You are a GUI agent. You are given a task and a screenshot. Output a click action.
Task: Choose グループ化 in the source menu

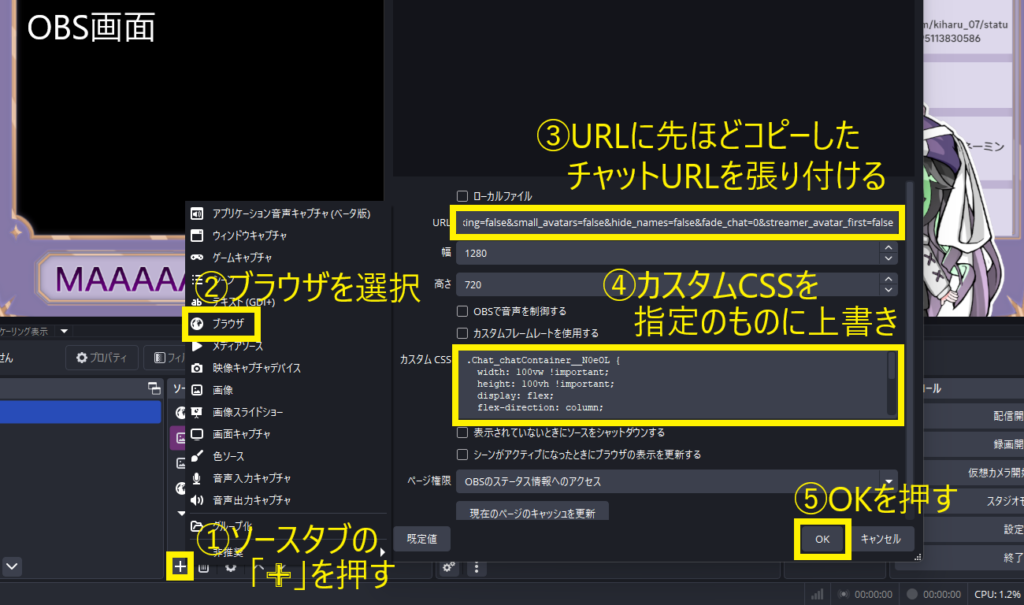[x=232, y=525]
